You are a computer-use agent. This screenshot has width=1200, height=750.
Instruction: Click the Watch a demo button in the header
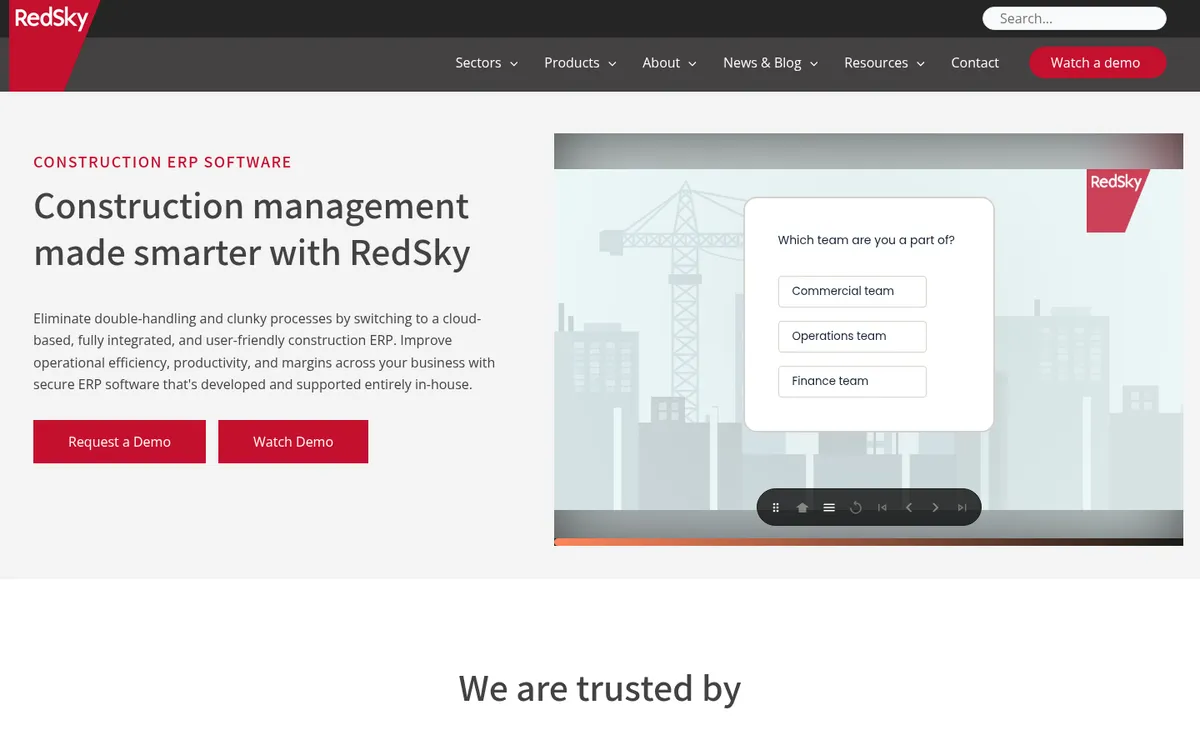click(x=1098, y=63)
